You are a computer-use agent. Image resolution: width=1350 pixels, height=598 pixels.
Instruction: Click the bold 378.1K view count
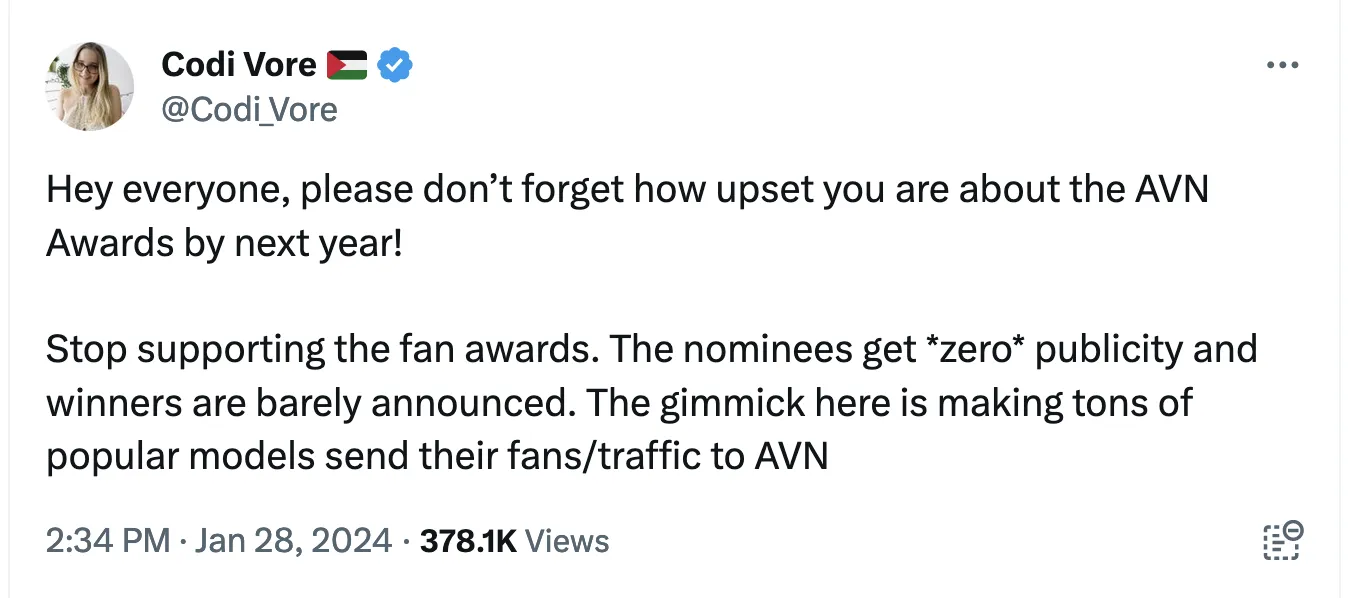point(468,541)
